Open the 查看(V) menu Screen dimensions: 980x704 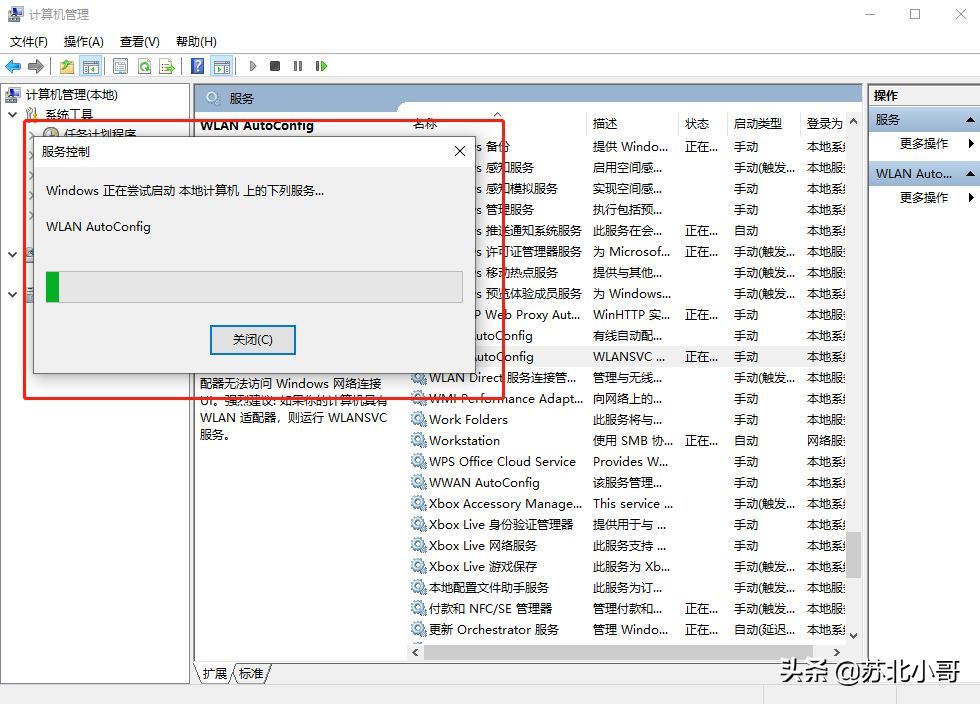tap(140, 41)
